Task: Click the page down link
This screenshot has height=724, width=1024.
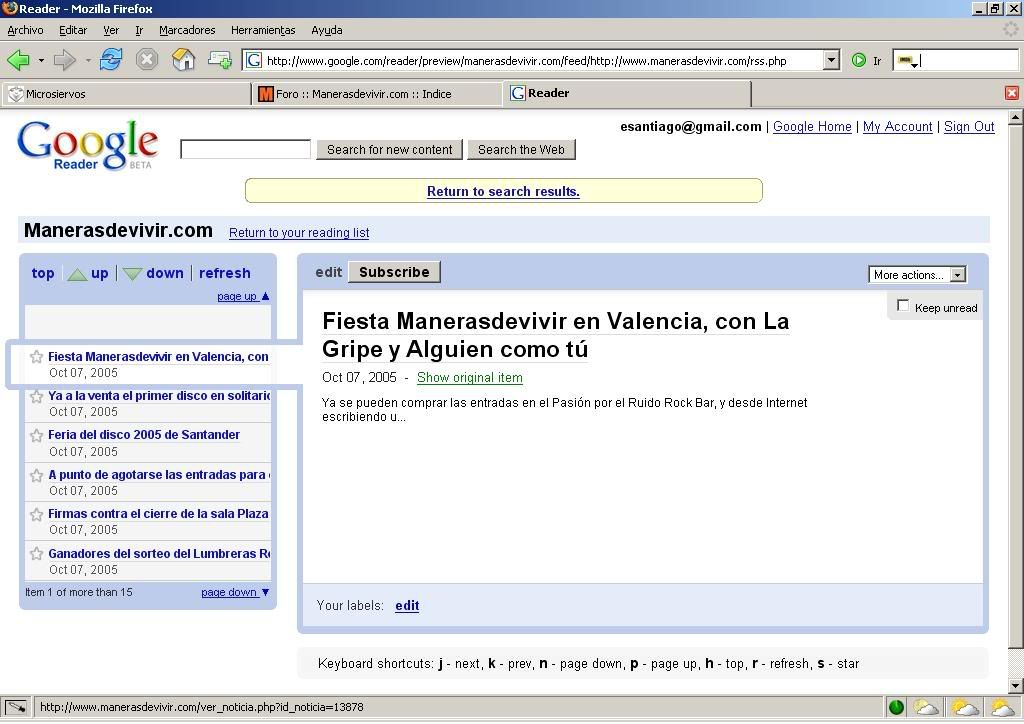Action: pos(235,592)
